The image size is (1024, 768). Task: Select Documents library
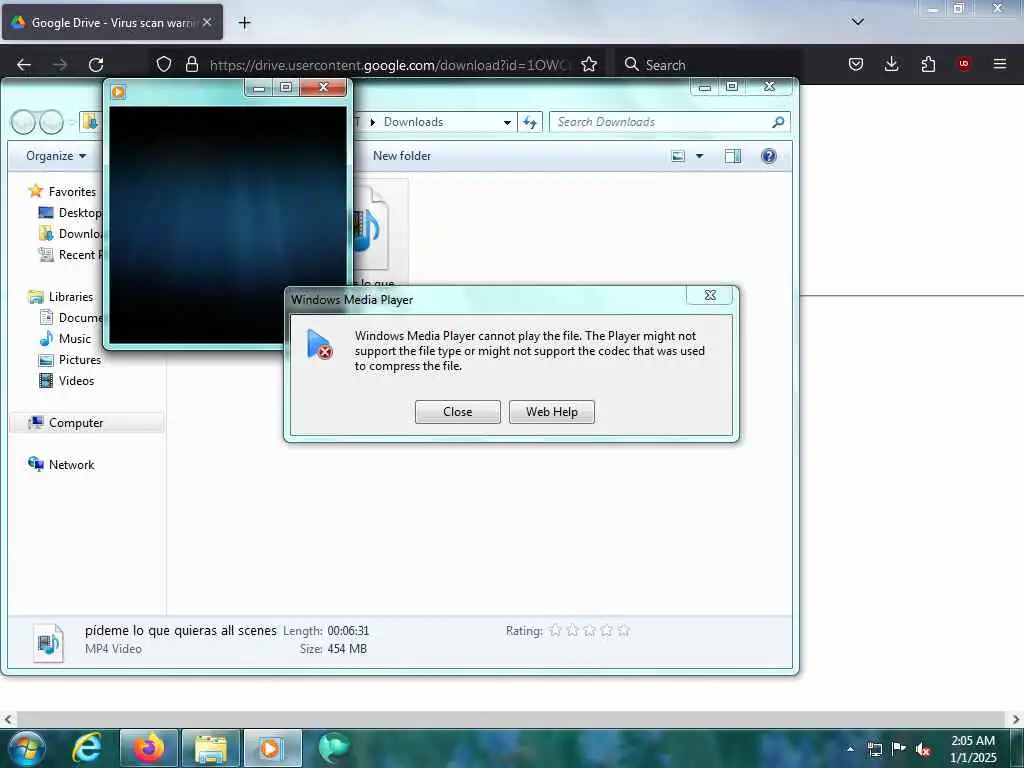tap(71, 317)
